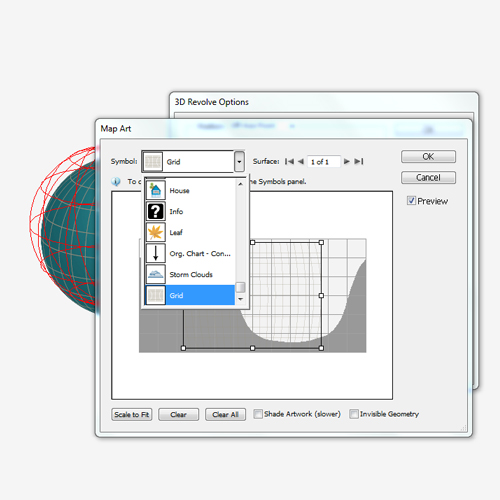500x500 pixels.
Task: Choose Grid from the symbol list
Action: point(190,295)
